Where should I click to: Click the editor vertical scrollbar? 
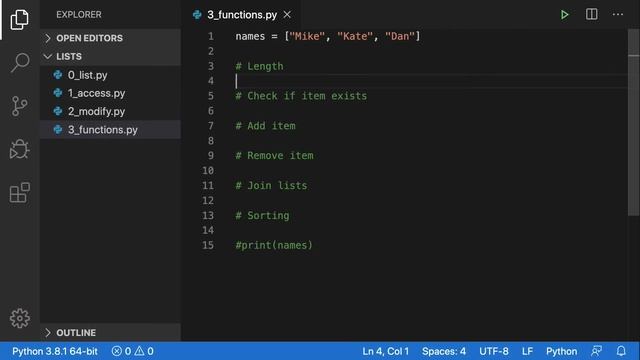click(x=633, y=122)
